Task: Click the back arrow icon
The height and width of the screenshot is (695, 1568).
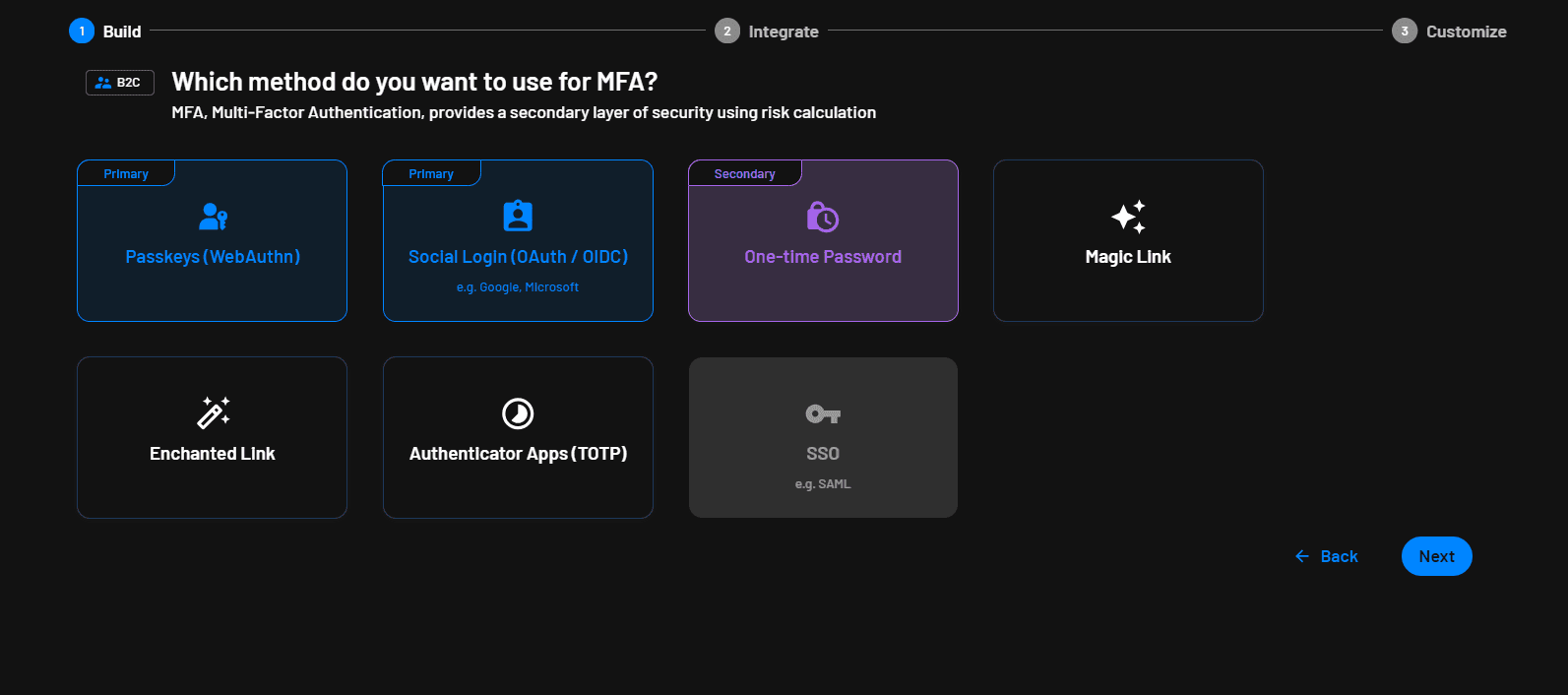Action: (x=1302, y=556)
